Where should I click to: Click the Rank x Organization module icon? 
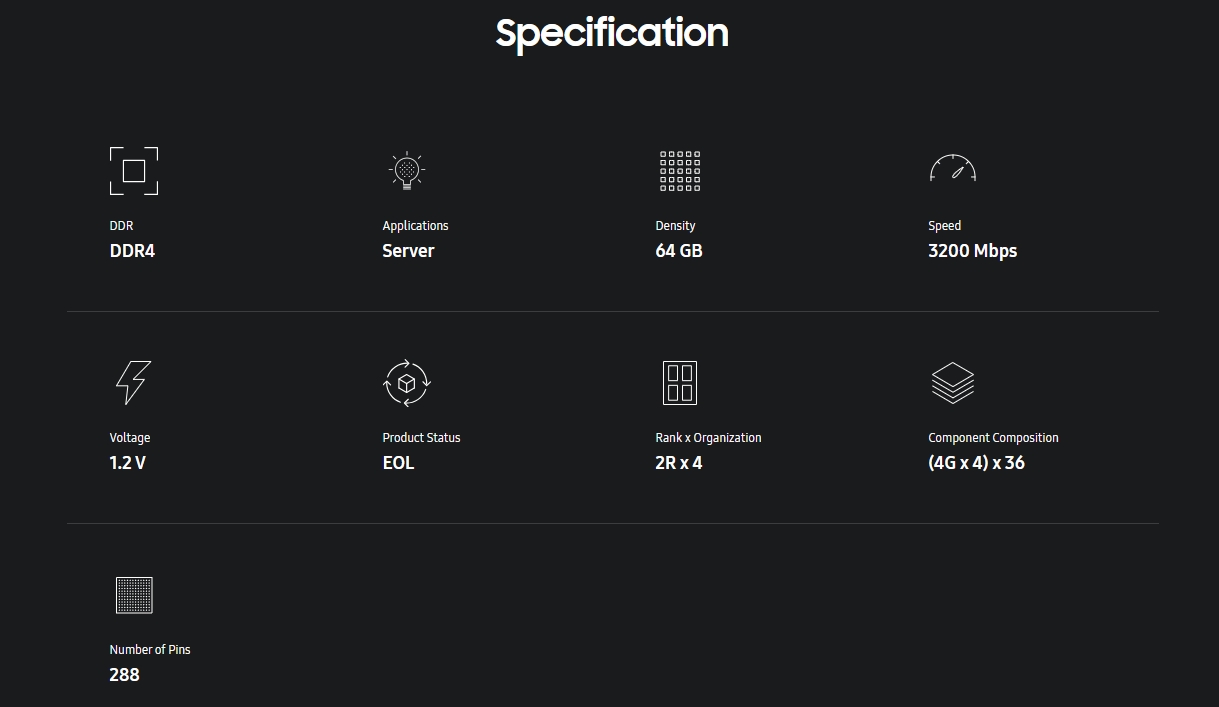point(680,383)
